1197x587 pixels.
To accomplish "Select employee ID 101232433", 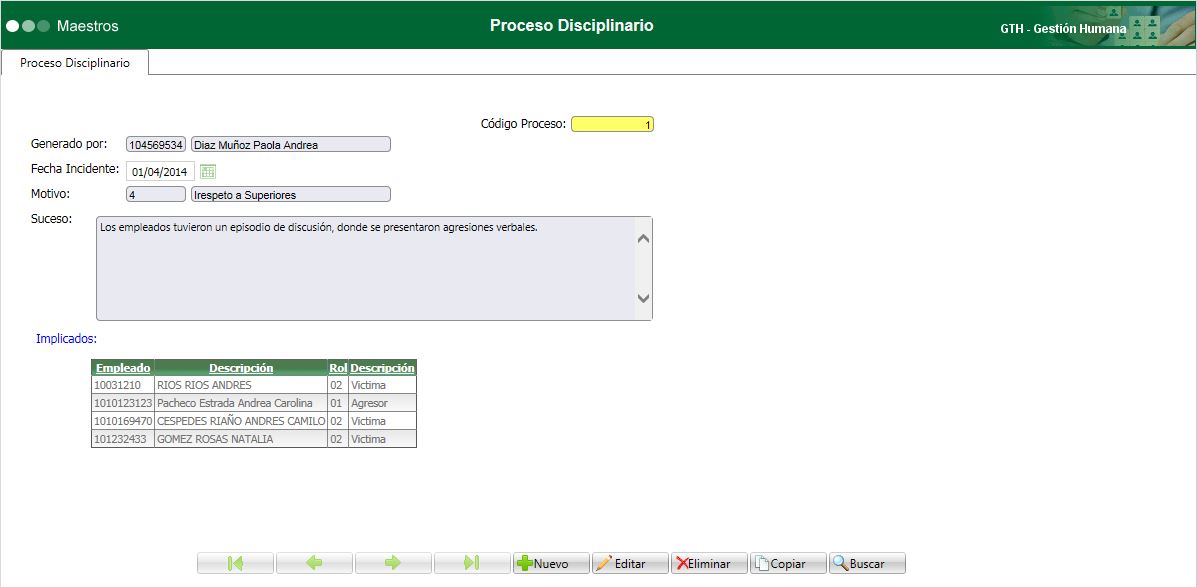I will pyautogui.click(x=123, y=439).
